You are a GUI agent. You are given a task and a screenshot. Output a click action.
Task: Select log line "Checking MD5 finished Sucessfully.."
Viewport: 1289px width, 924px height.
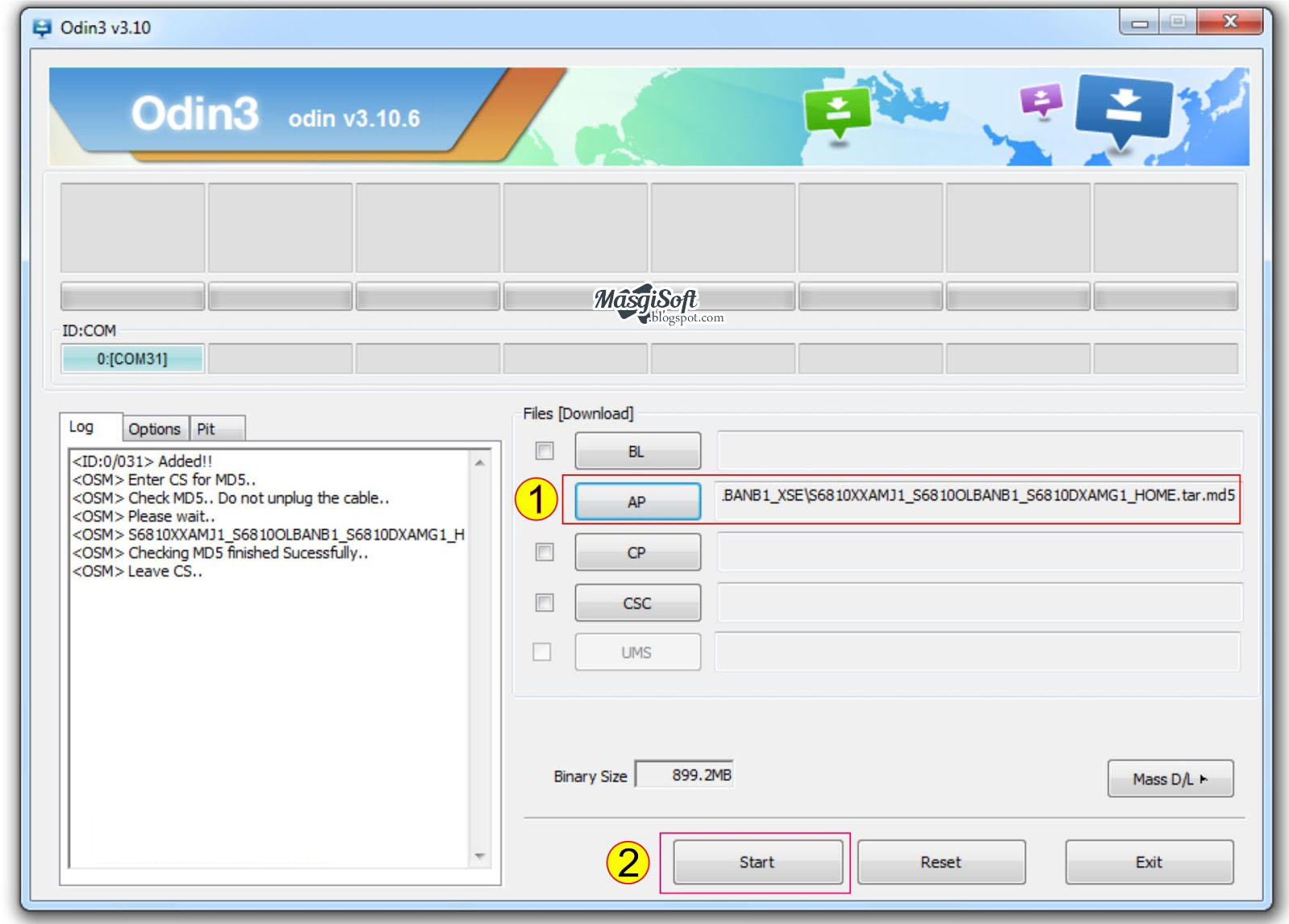(248, 553)
